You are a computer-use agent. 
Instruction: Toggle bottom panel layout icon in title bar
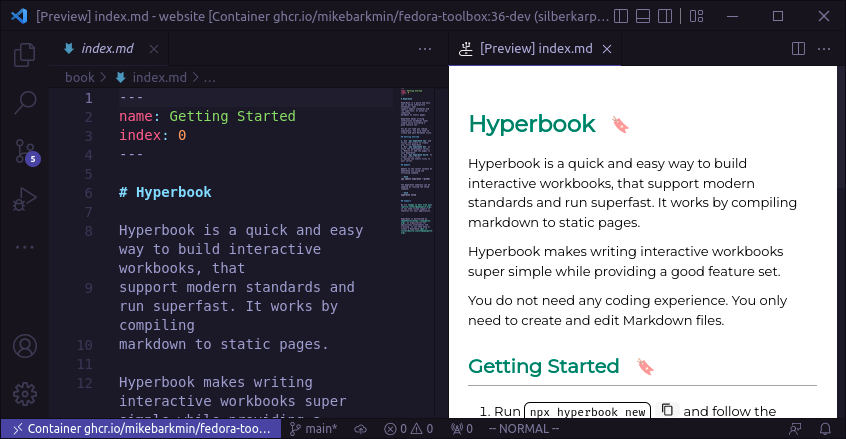tap(643, 16)
